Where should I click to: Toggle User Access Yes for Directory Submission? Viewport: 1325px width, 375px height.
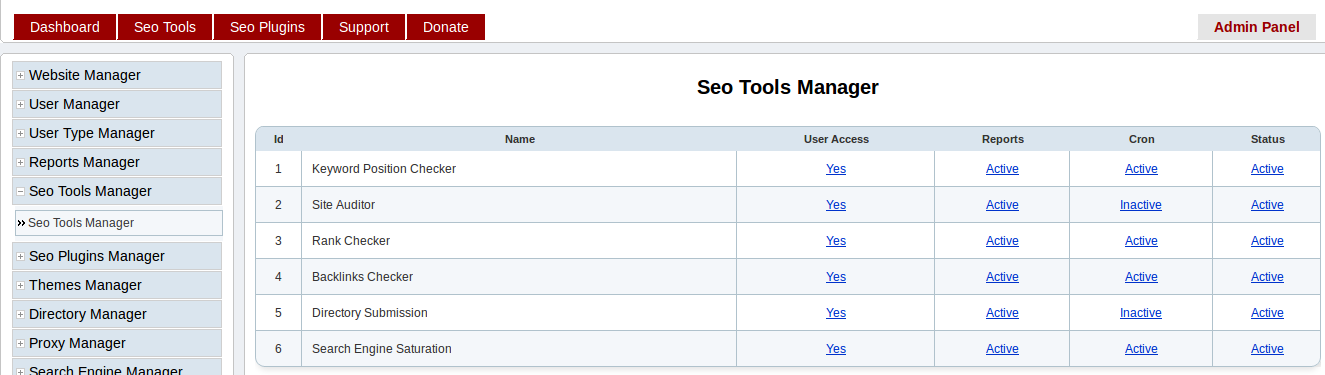click(x=836, y=313)
